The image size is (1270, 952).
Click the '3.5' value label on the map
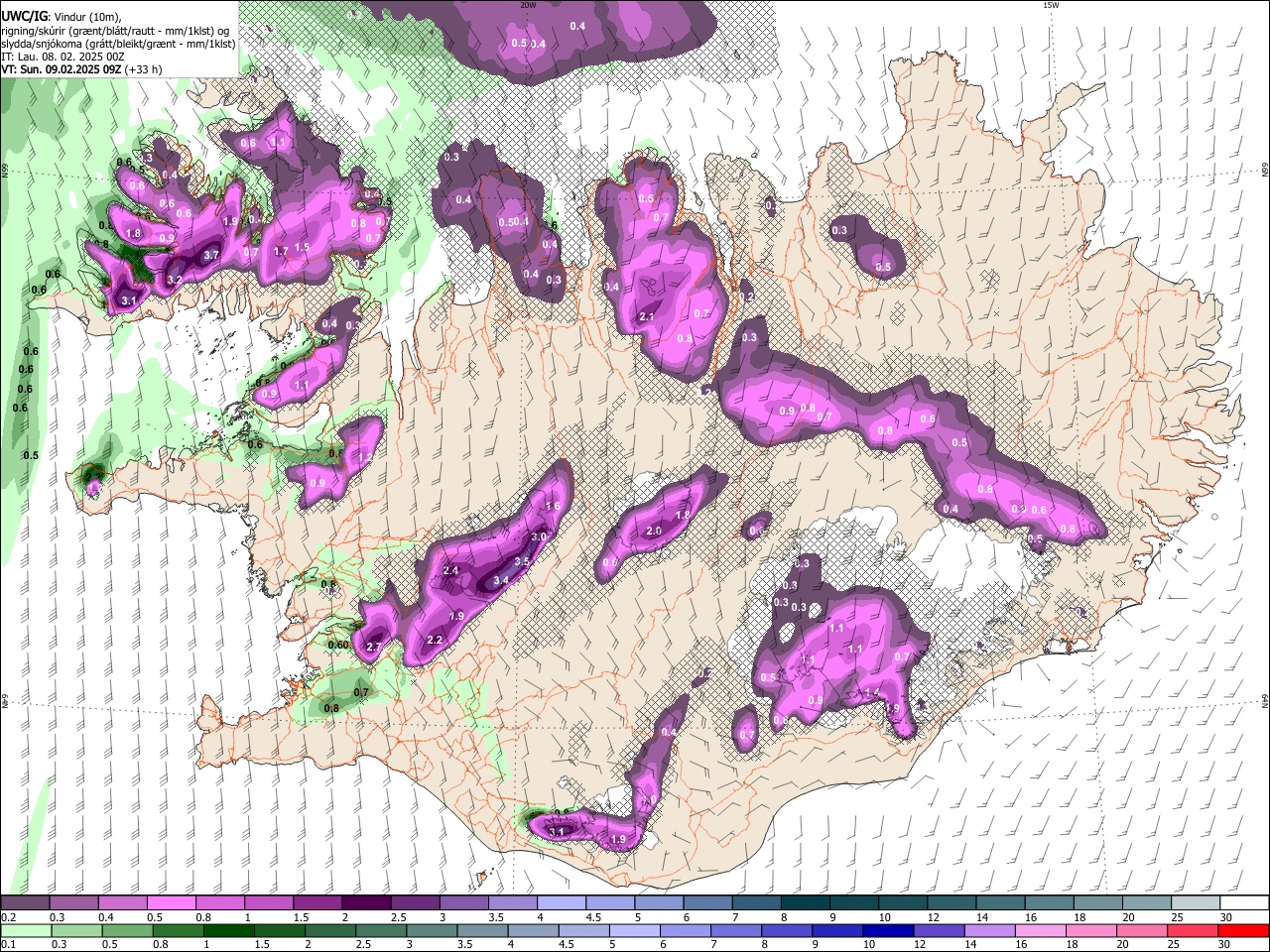tap(524, 561)
